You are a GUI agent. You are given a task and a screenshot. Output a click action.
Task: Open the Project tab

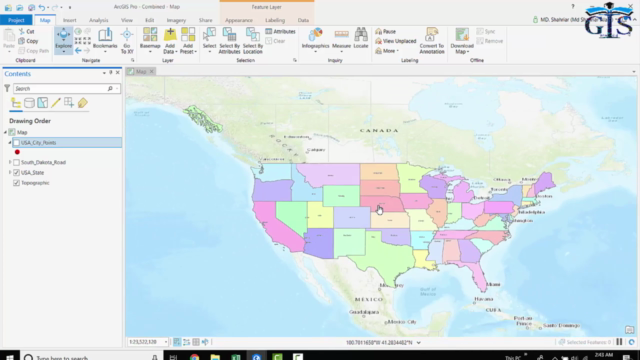[16, 20]
